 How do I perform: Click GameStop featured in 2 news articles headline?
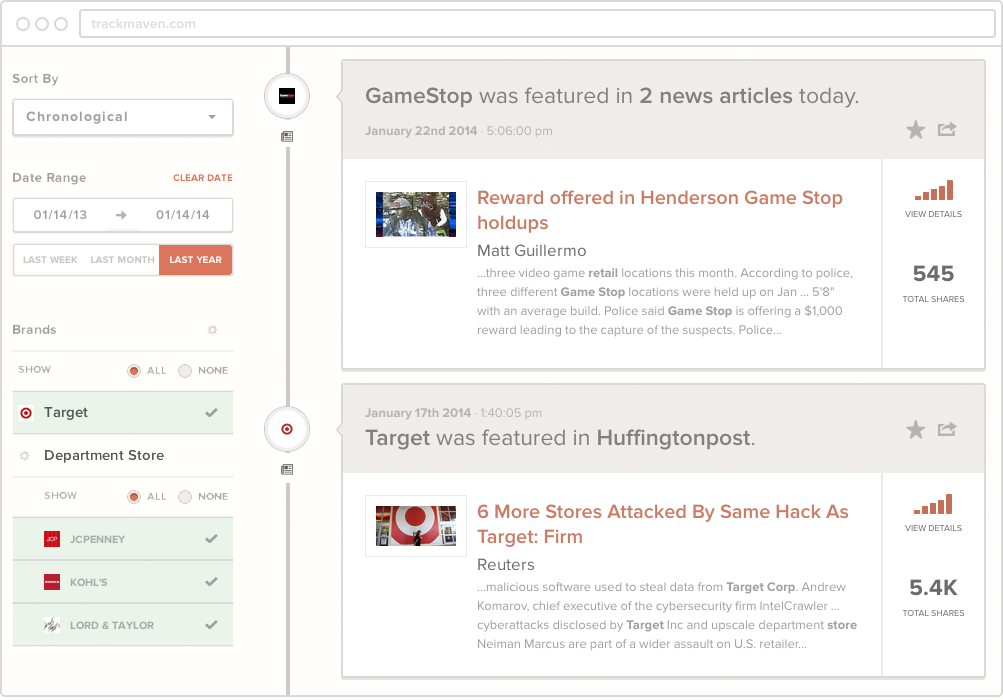pyautogui.click(x=612, y=96)
